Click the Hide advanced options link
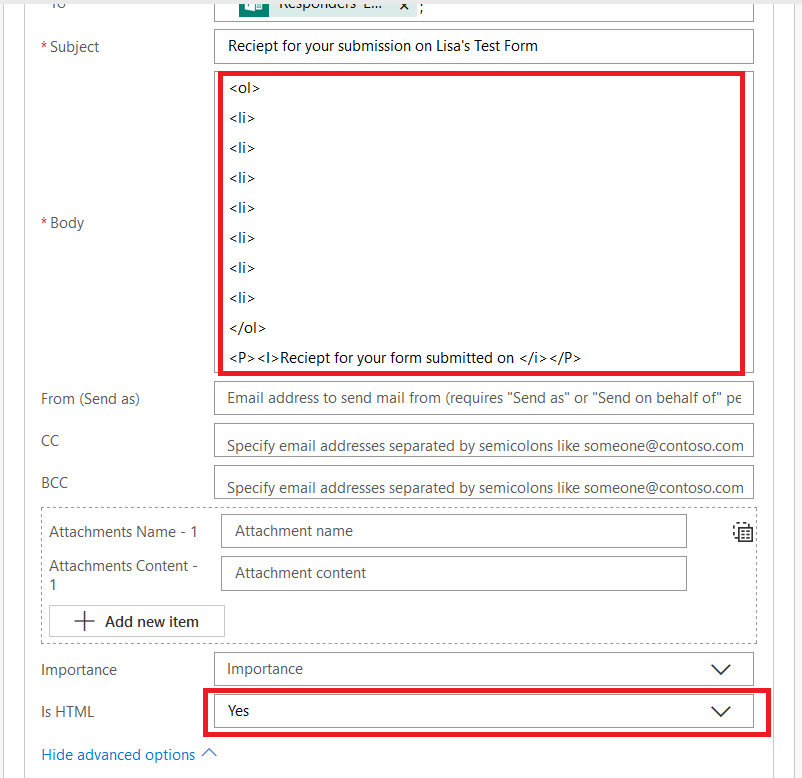Screen dimensions: 802x778 point(118,755)
